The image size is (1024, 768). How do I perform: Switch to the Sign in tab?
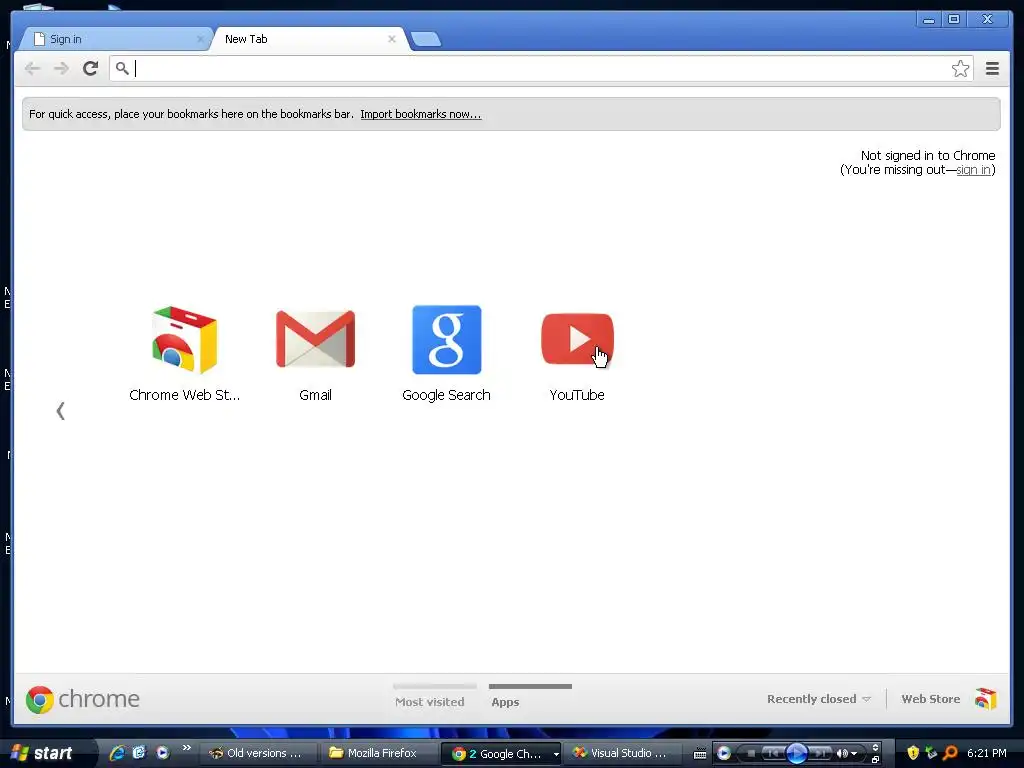pos(114,39)
